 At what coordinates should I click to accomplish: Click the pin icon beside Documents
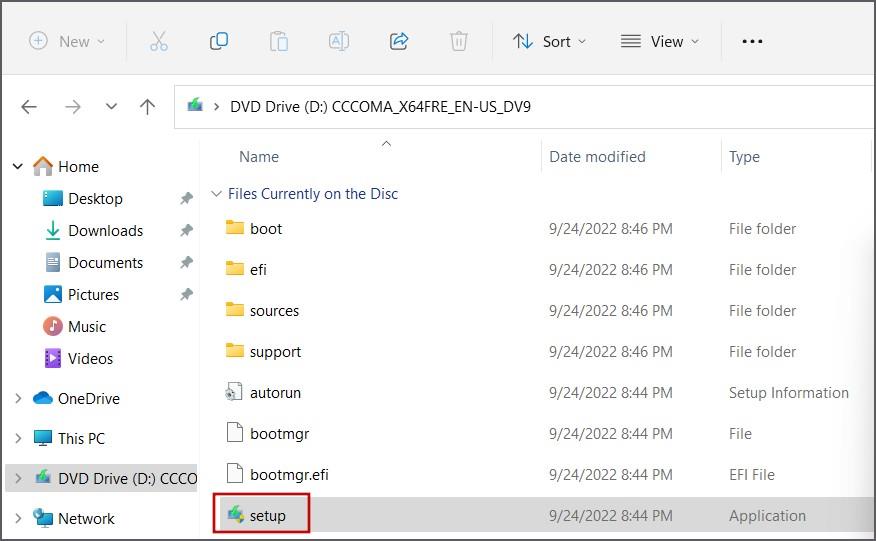pos(187,262)
